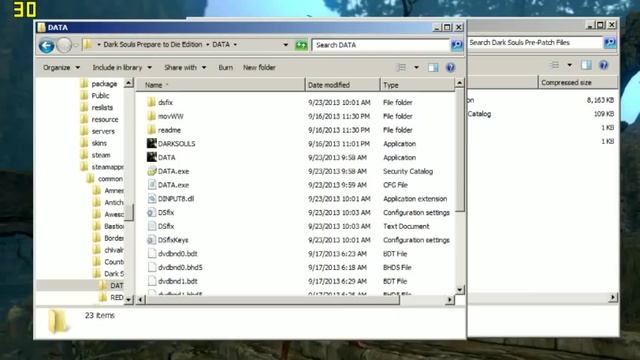Open the Organize dropdown menu
The width and height of the screenshot is (640, 360).
click(61, 67)
